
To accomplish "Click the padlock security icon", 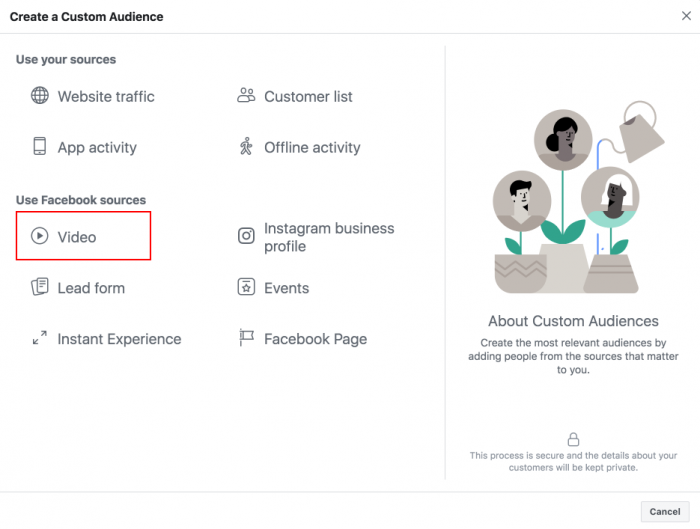I will click(573, 439).
